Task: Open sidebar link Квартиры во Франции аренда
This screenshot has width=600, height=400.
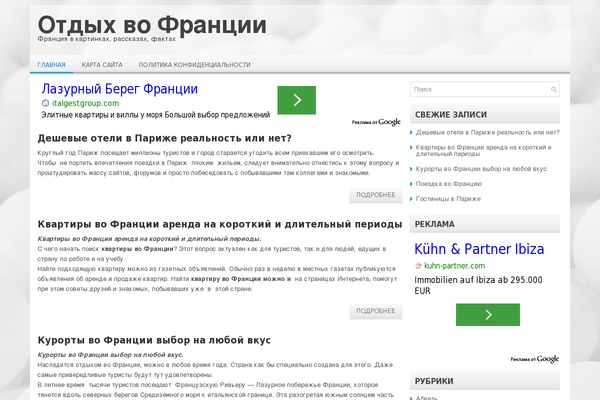Action: click(x=484, y=150)
